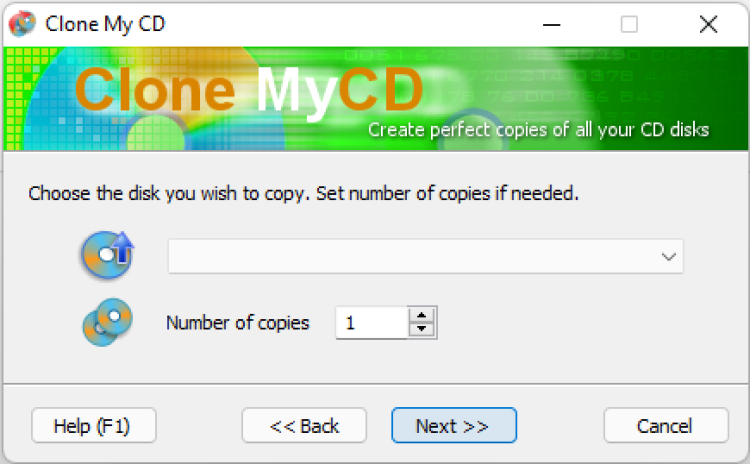Viewport: 750px width, 464px height.
Task: Increase number of copies with up arrow
Action: (423, 315)
